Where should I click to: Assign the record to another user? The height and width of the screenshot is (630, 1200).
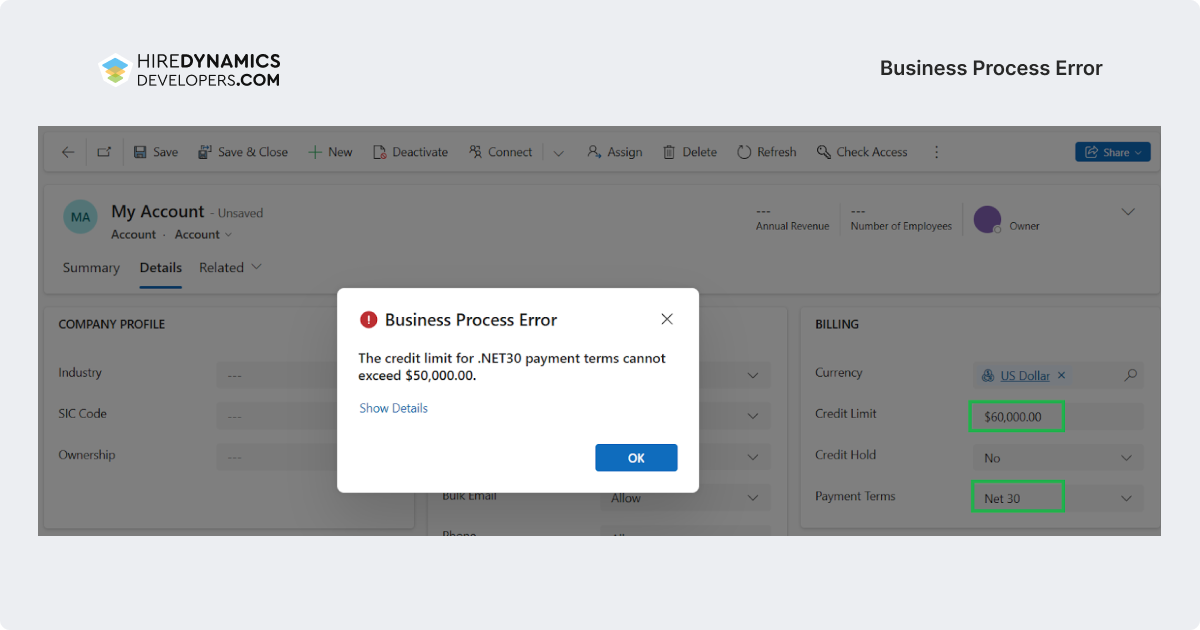[614, 152]
